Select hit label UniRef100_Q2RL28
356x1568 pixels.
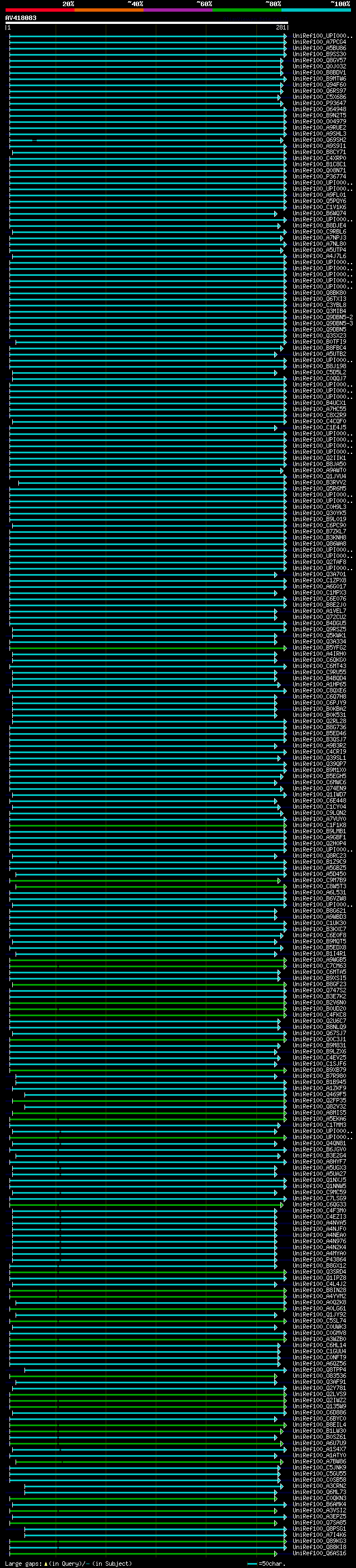tap(319, 721)
